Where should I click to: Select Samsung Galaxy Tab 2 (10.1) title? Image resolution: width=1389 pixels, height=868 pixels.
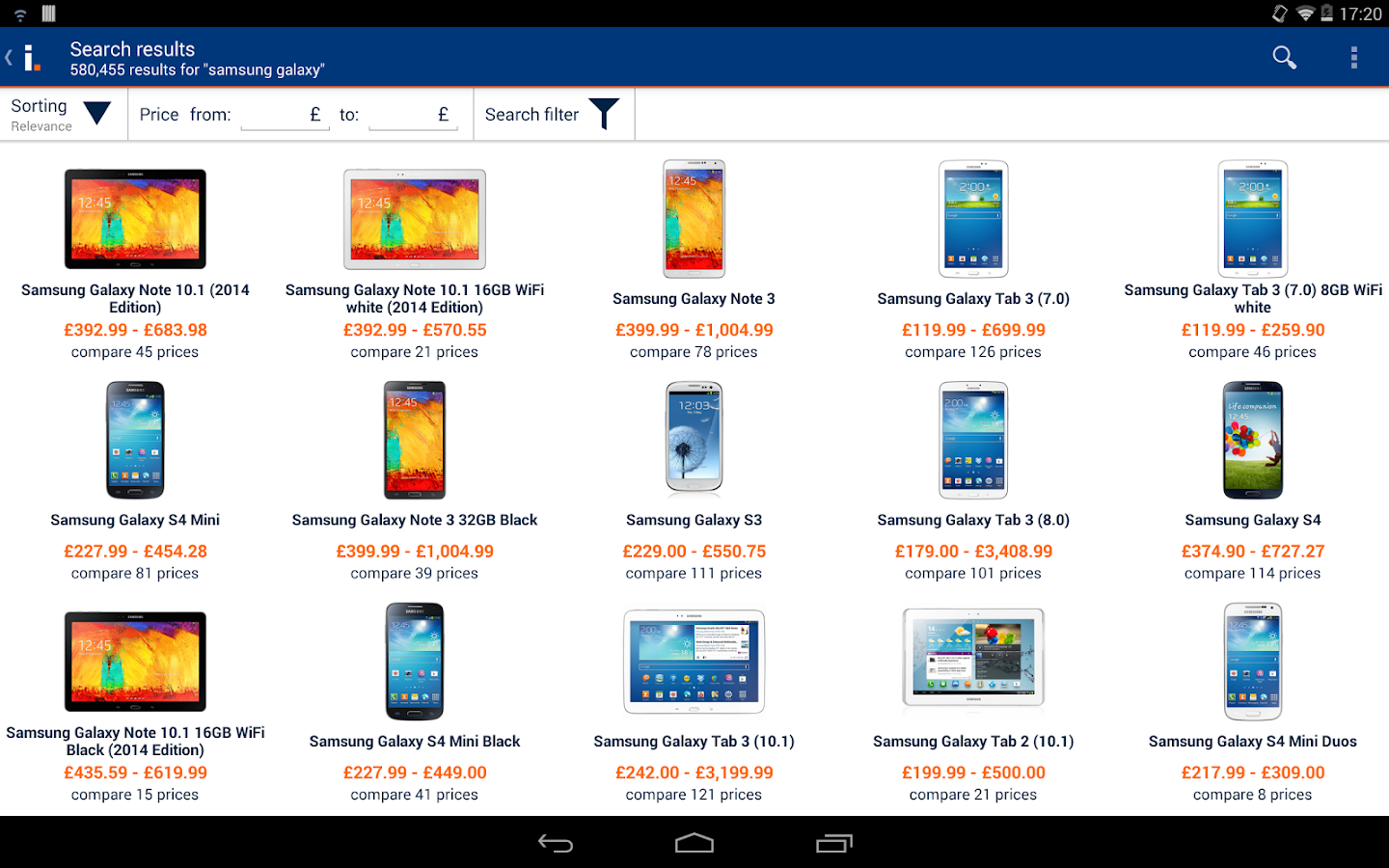point(973,742)
